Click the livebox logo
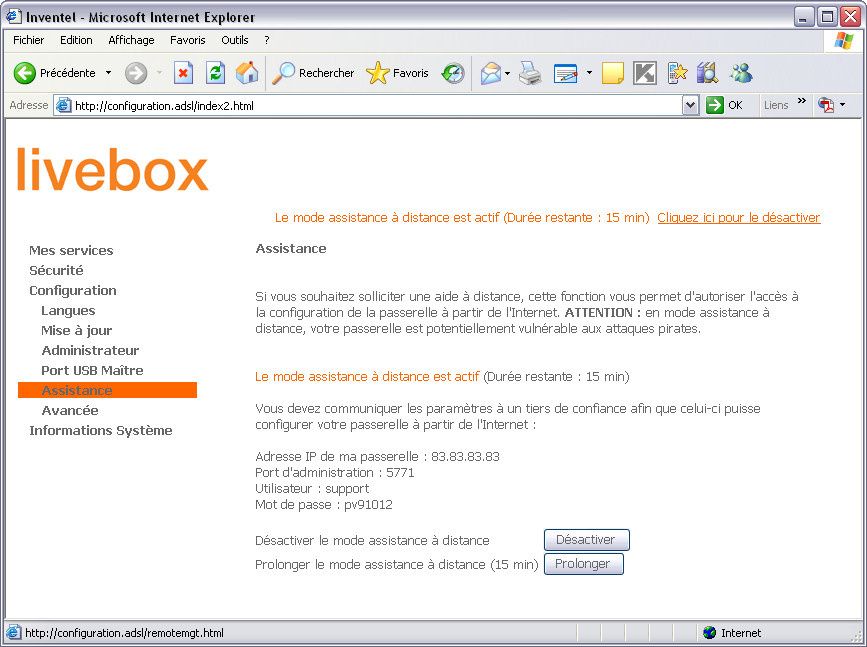This screenshot has width=867, height=647. point(113,169)
